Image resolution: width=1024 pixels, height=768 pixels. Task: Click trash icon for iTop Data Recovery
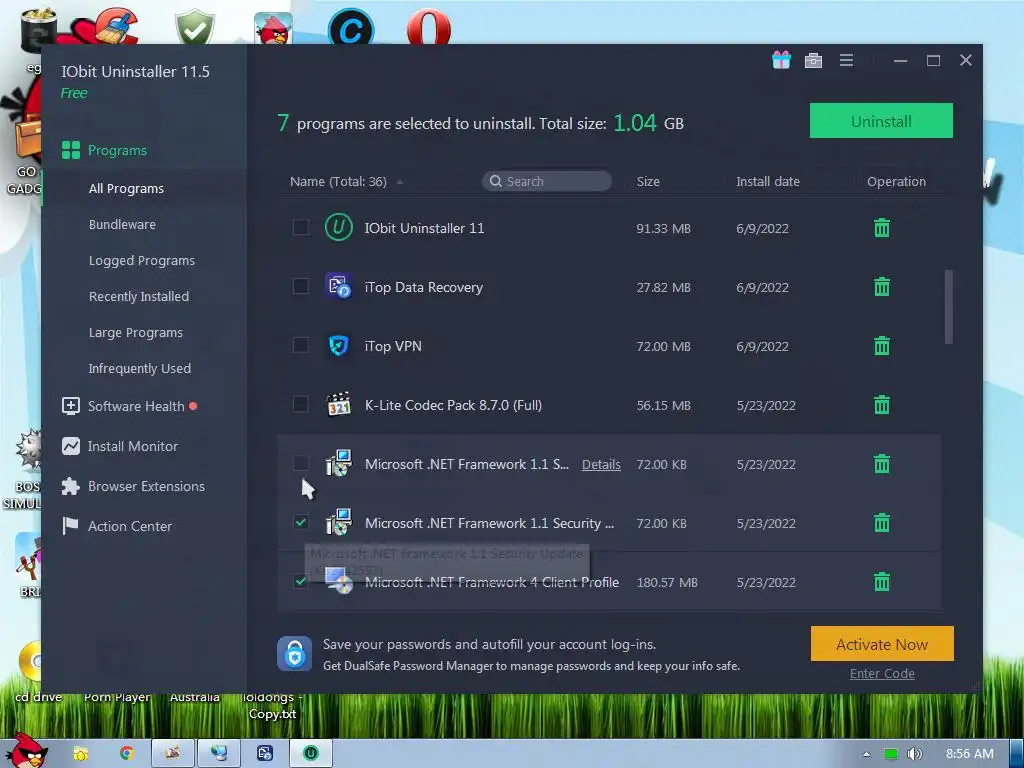pyautogui.click(x=882, y=287)
